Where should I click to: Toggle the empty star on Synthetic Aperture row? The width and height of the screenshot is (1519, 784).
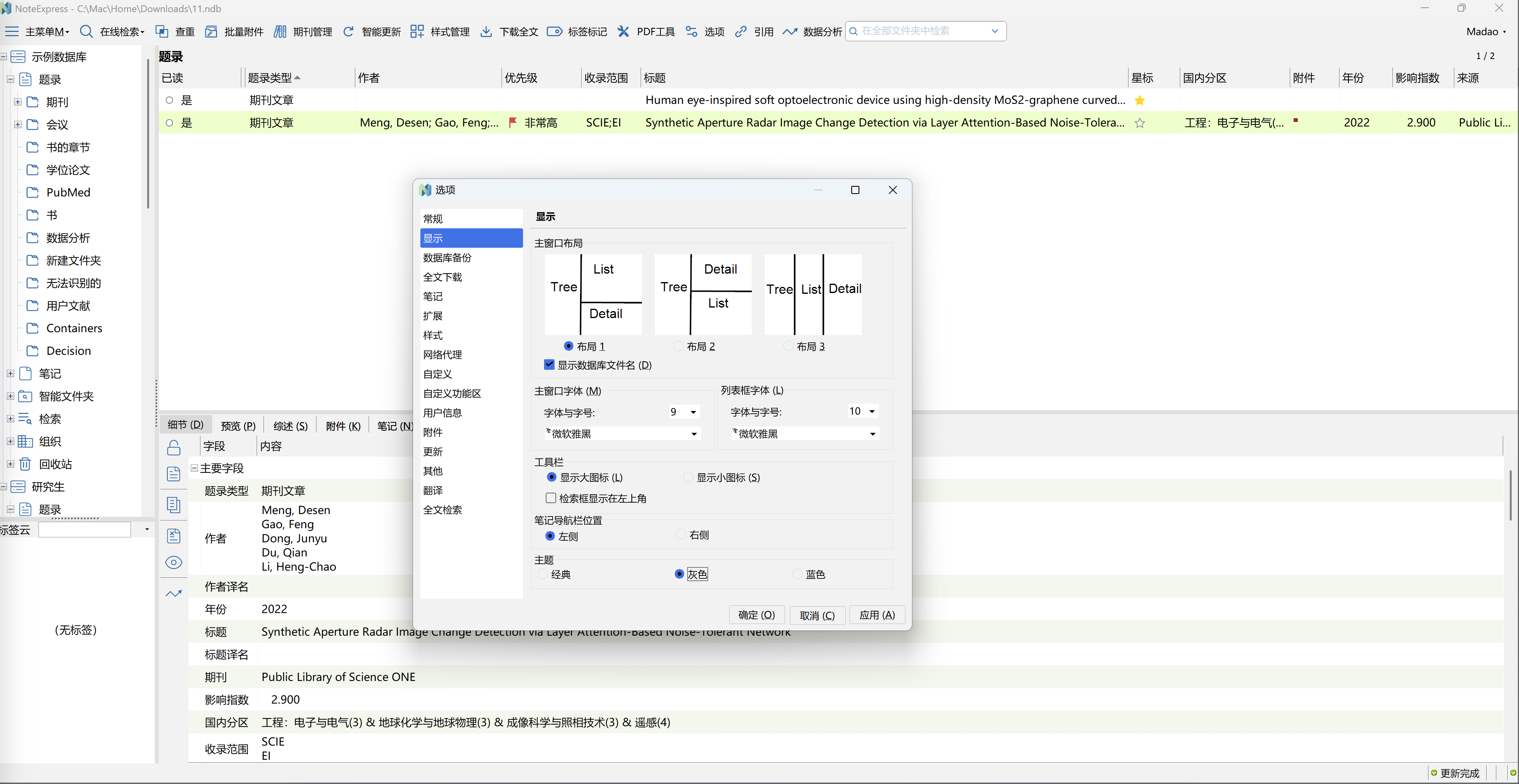pos(1139,122)
